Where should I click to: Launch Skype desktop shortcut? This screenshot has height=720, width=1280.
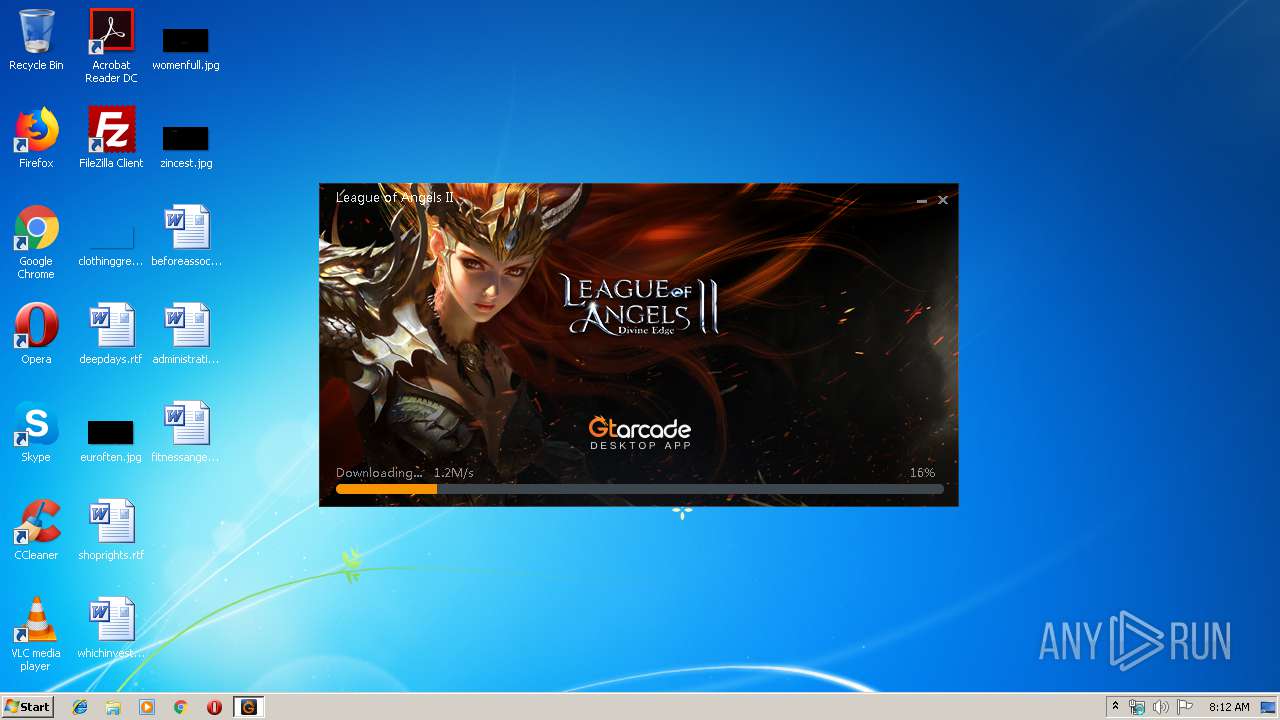click(x=36, y=432)
